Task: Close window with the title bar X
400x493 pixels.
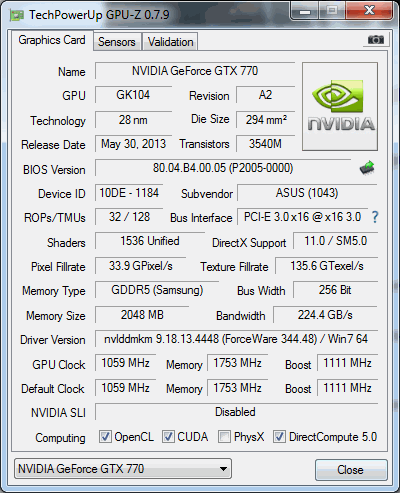Action: [369, 11]
